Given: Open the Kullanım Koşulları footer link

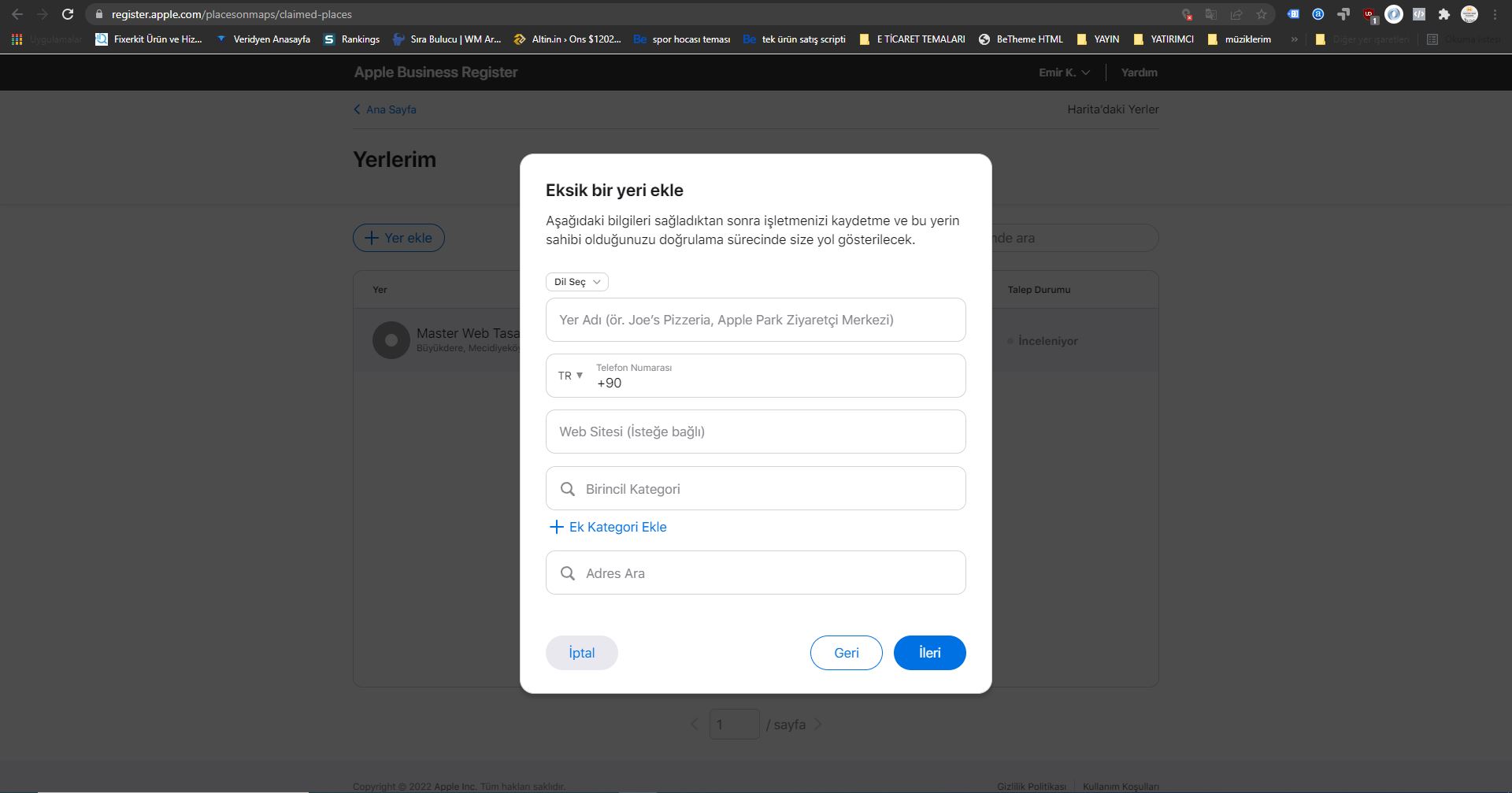Looking at the screenshot, I should click(1121, 786).
